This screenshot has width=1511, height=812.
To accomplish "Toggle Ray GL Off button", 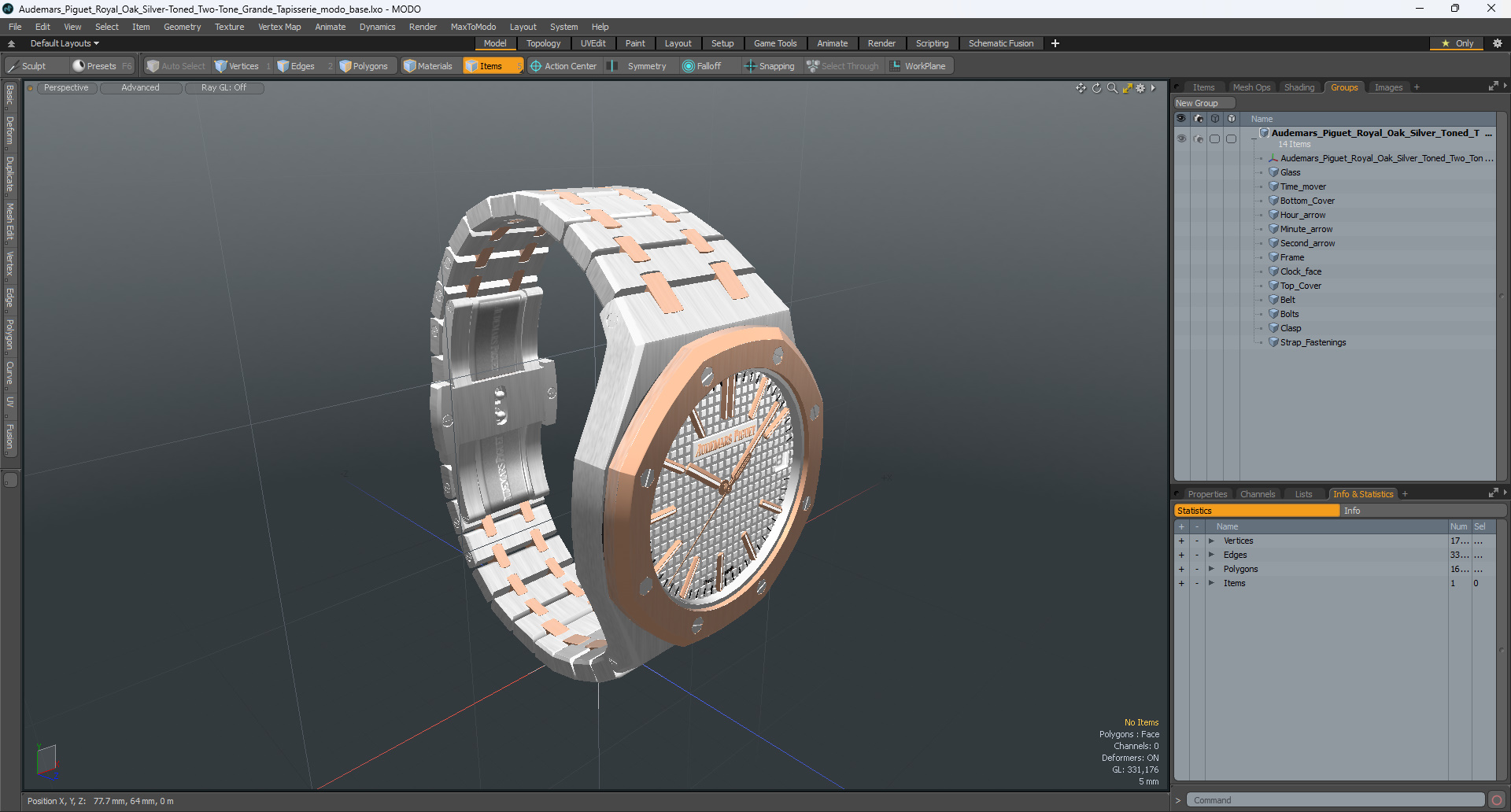I will click(224, 87).
